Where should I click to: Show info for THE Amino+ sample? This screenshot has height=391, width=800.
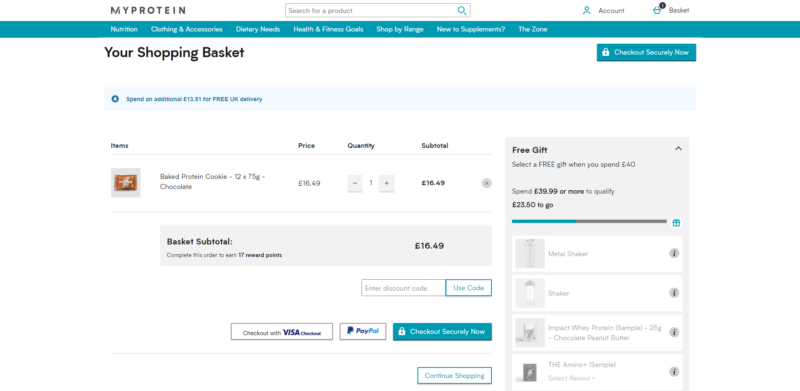(x=674, y=372)
